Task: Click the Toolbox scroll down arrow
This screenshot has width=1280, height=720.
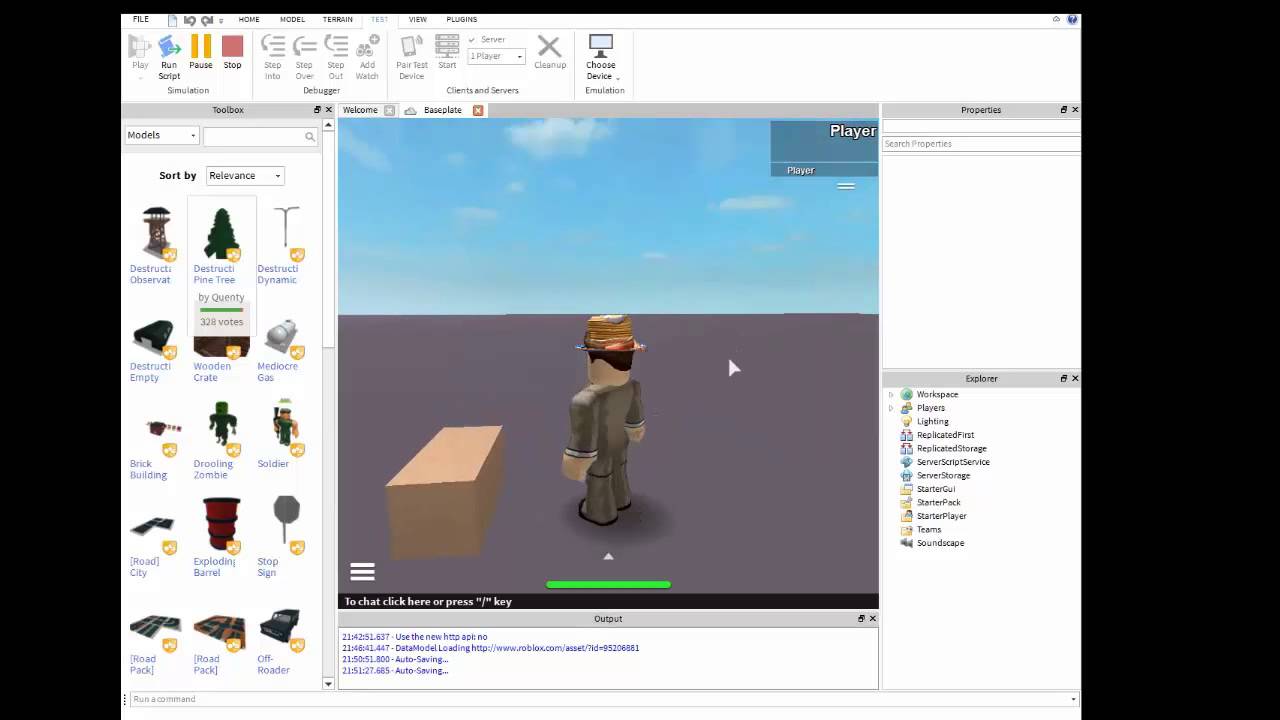Action: [328, 684]
